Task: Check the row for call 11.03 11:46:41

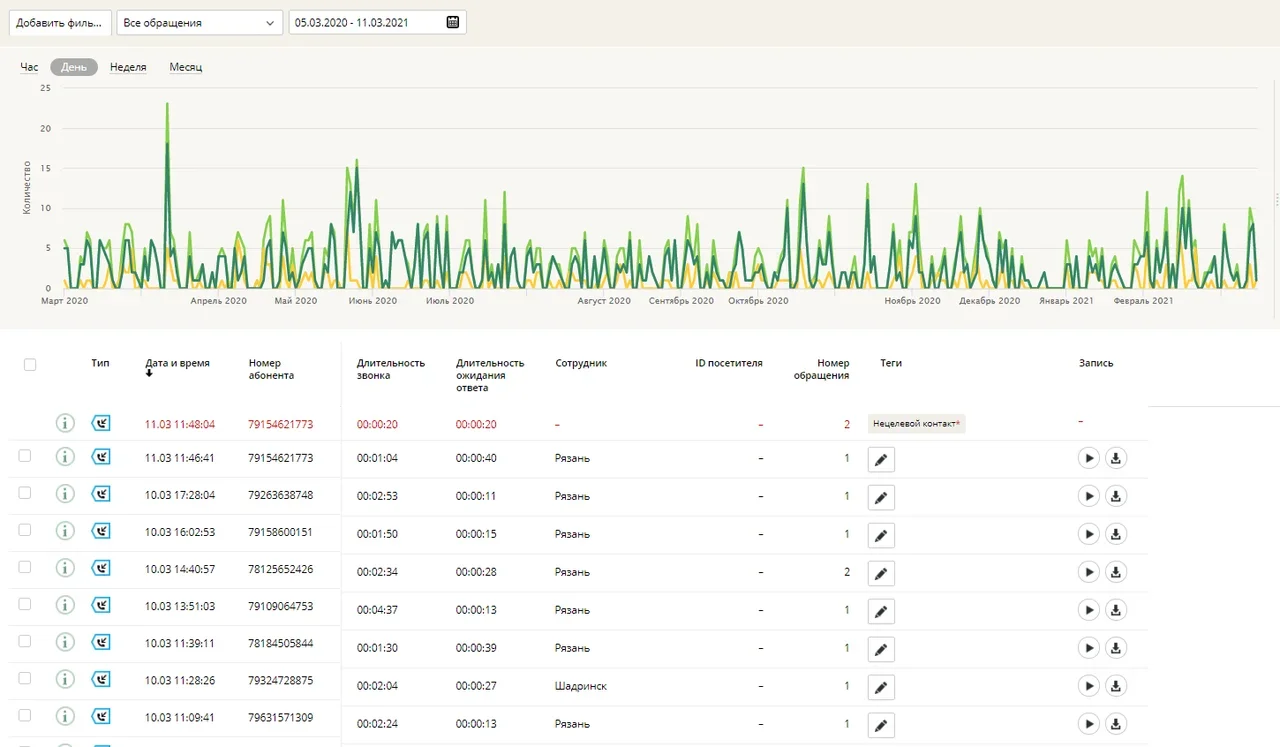Action: coord(25,456)
